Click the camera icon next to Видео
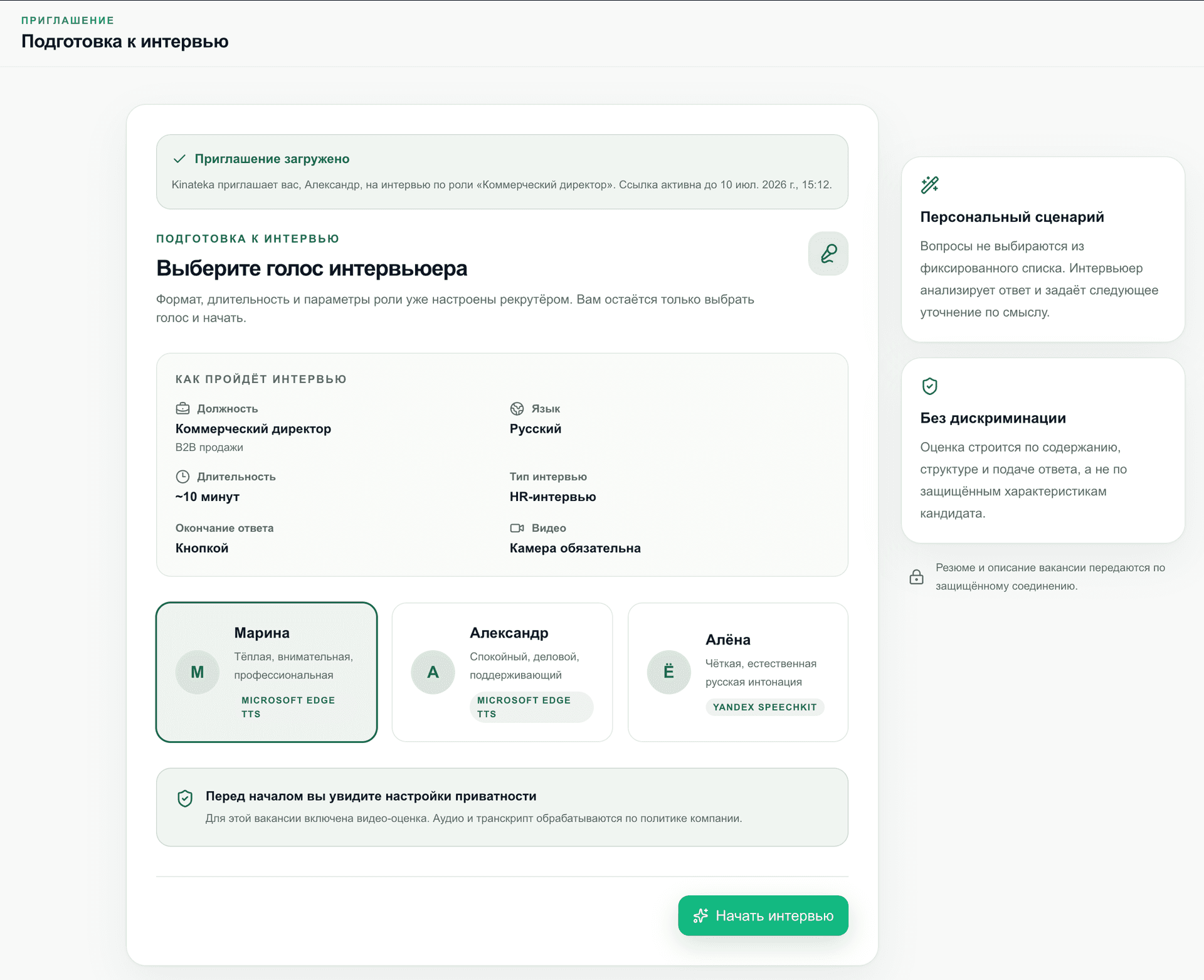This screenshot has height=980, width=1204. 517,528
